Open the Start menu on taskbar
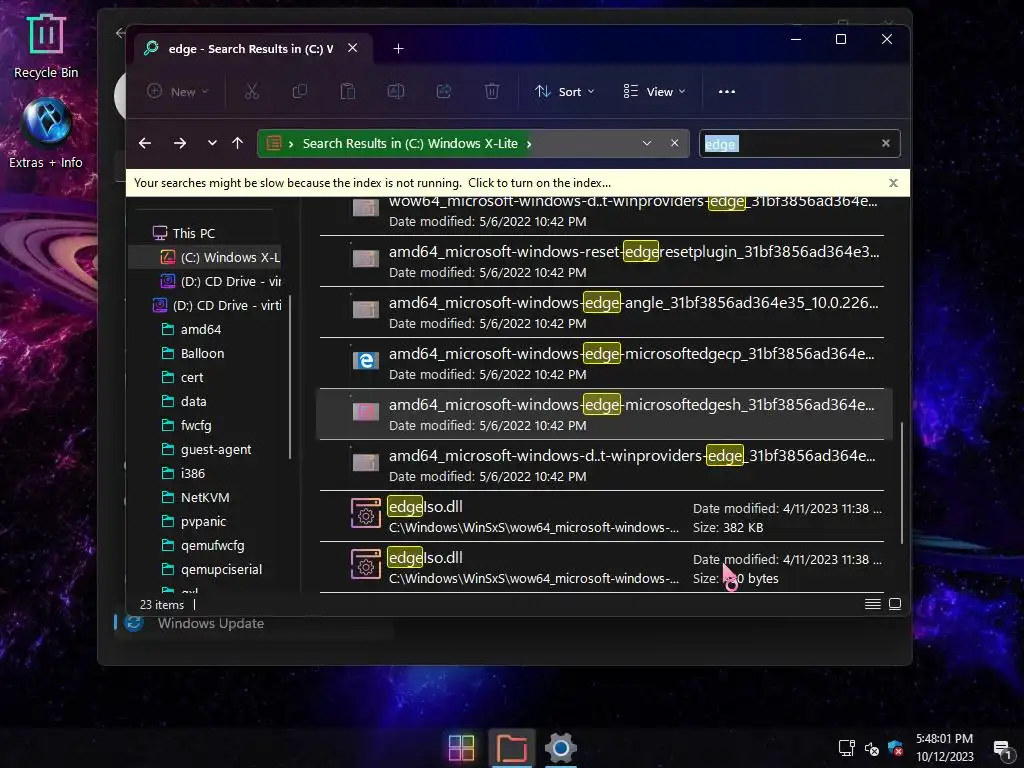The width and height of the screenshot is (1024, 768). pyautogui.click(x=461, y=748)
